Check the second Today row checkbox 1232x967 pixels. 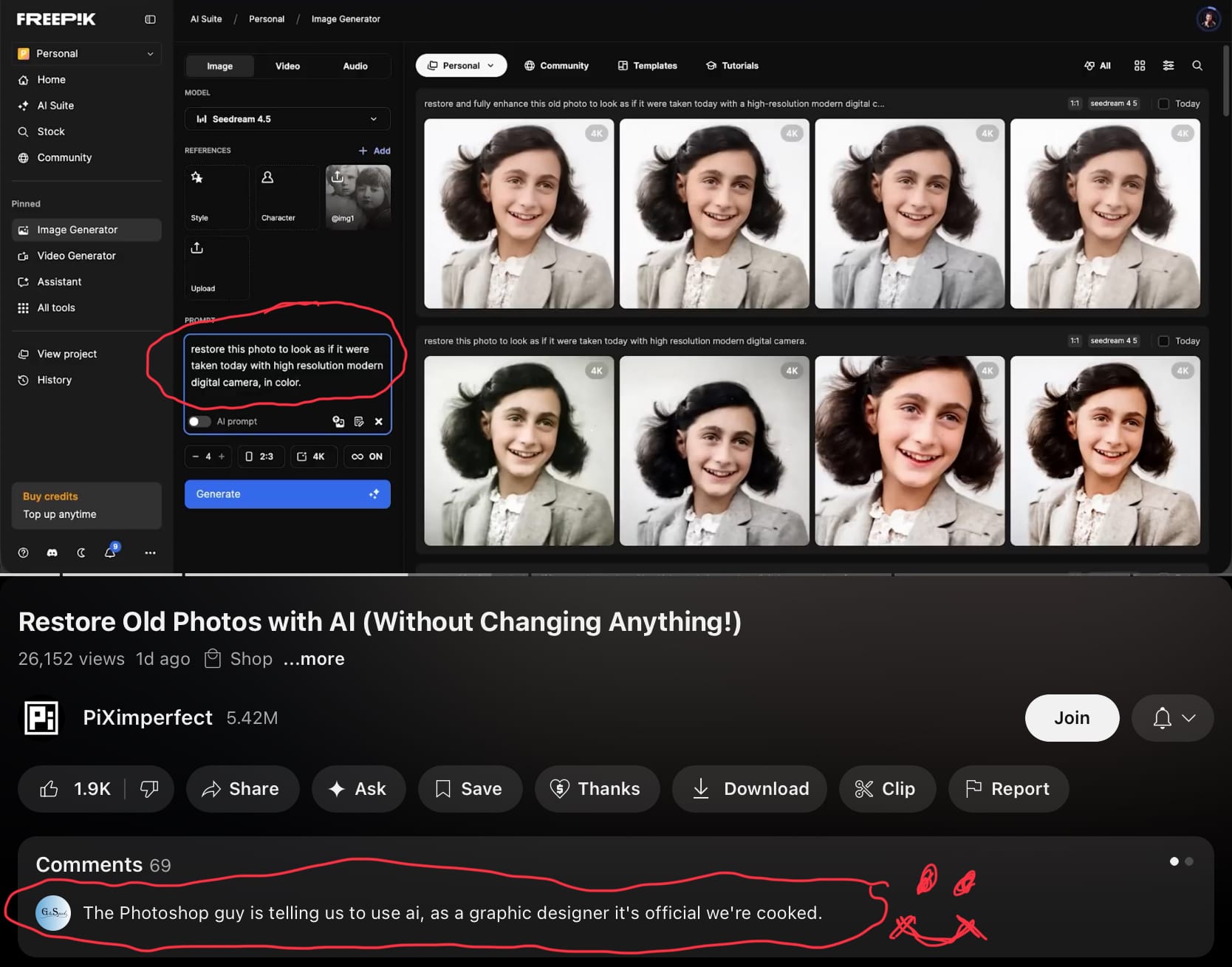click(1163, 341)
